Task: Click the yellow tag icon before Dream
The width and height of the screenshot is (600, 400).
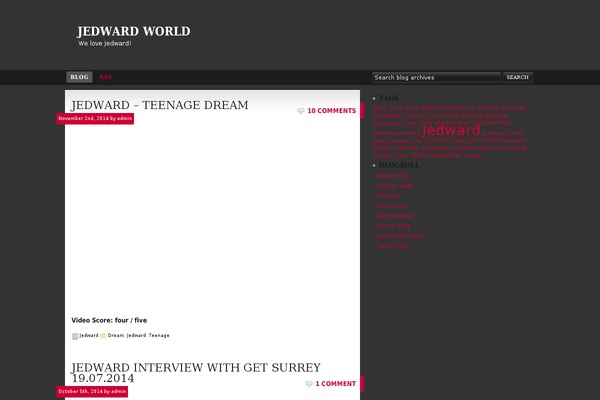Action: 103,336
